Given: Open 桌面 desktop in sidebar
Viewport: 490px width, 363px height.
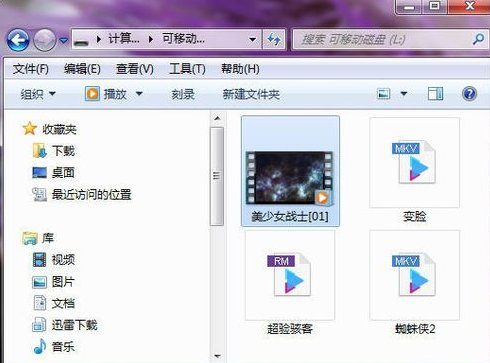Looking at the screenshot, I should (x=53, y=172).
